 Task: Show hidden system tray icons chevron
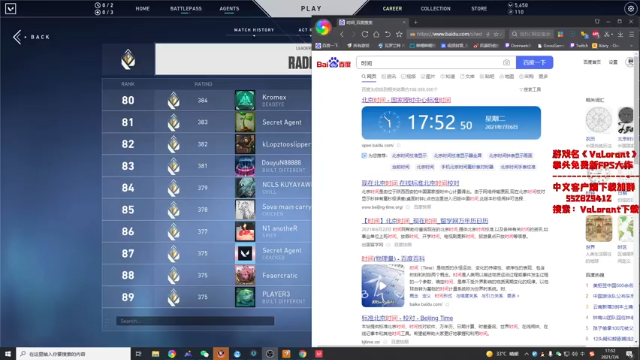526,353
